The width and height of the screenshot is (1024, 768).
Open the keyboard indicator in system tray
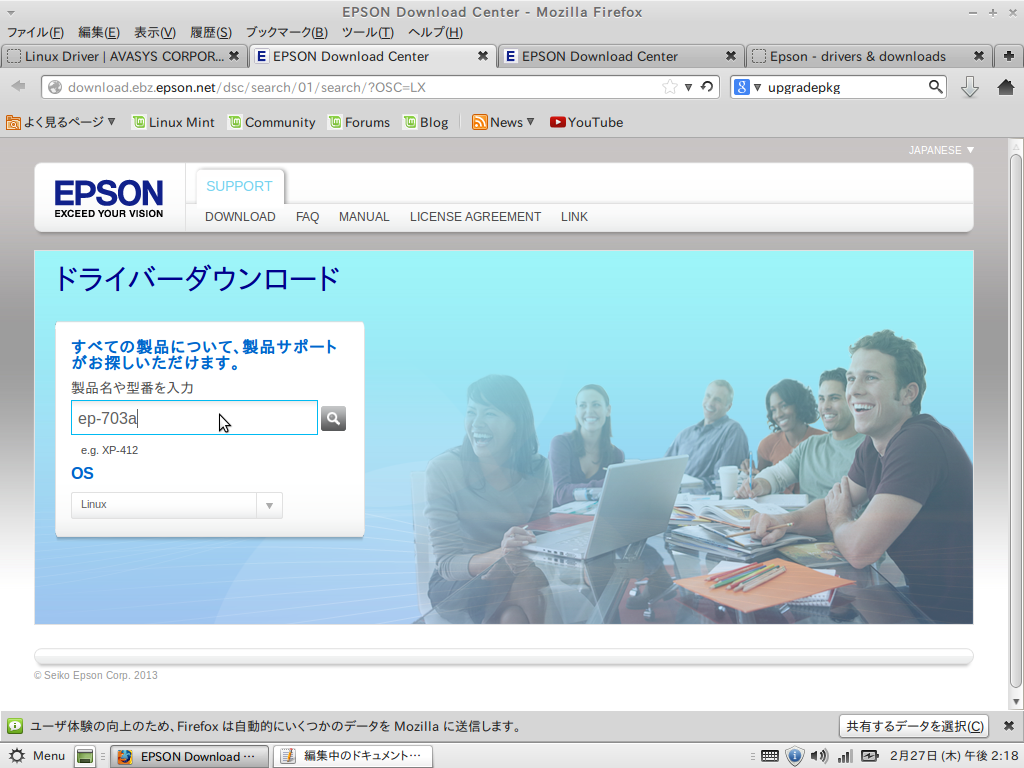[770, 756]
